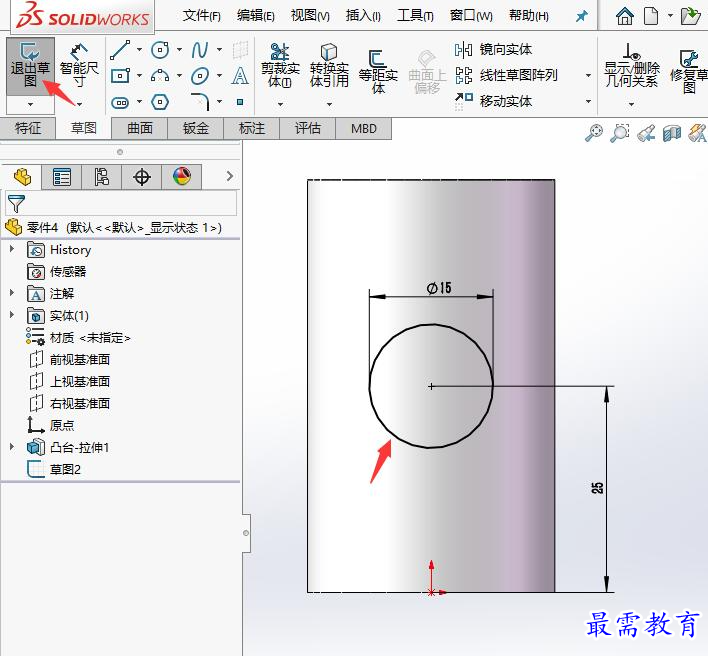Open the Line tool dropdown arrow
708x656 pixels.
[x=140, y=50]
